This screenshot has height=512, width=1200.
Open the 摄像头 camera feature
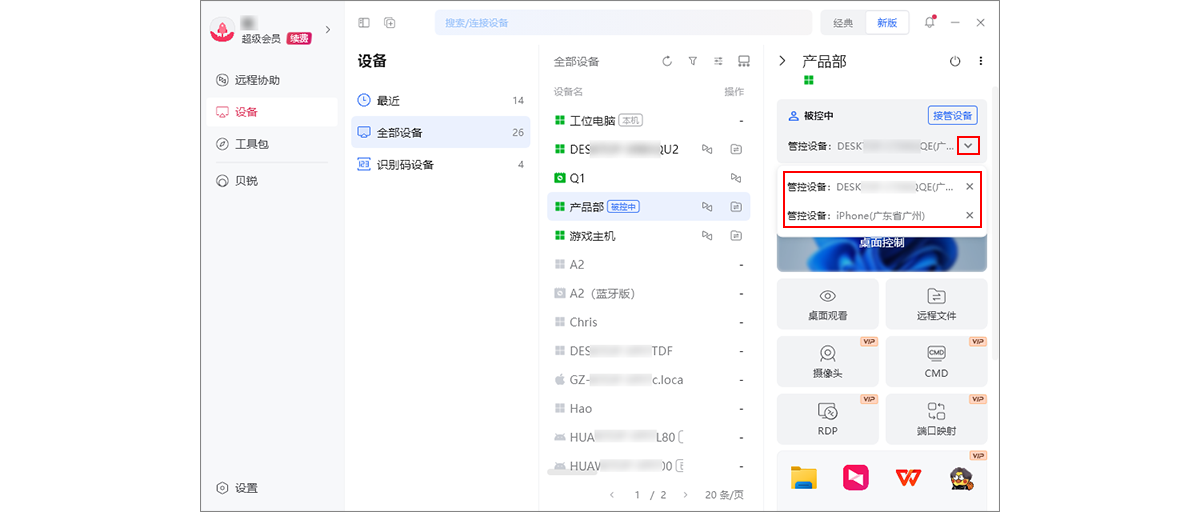pyautogui.click(x=828, y=362)
